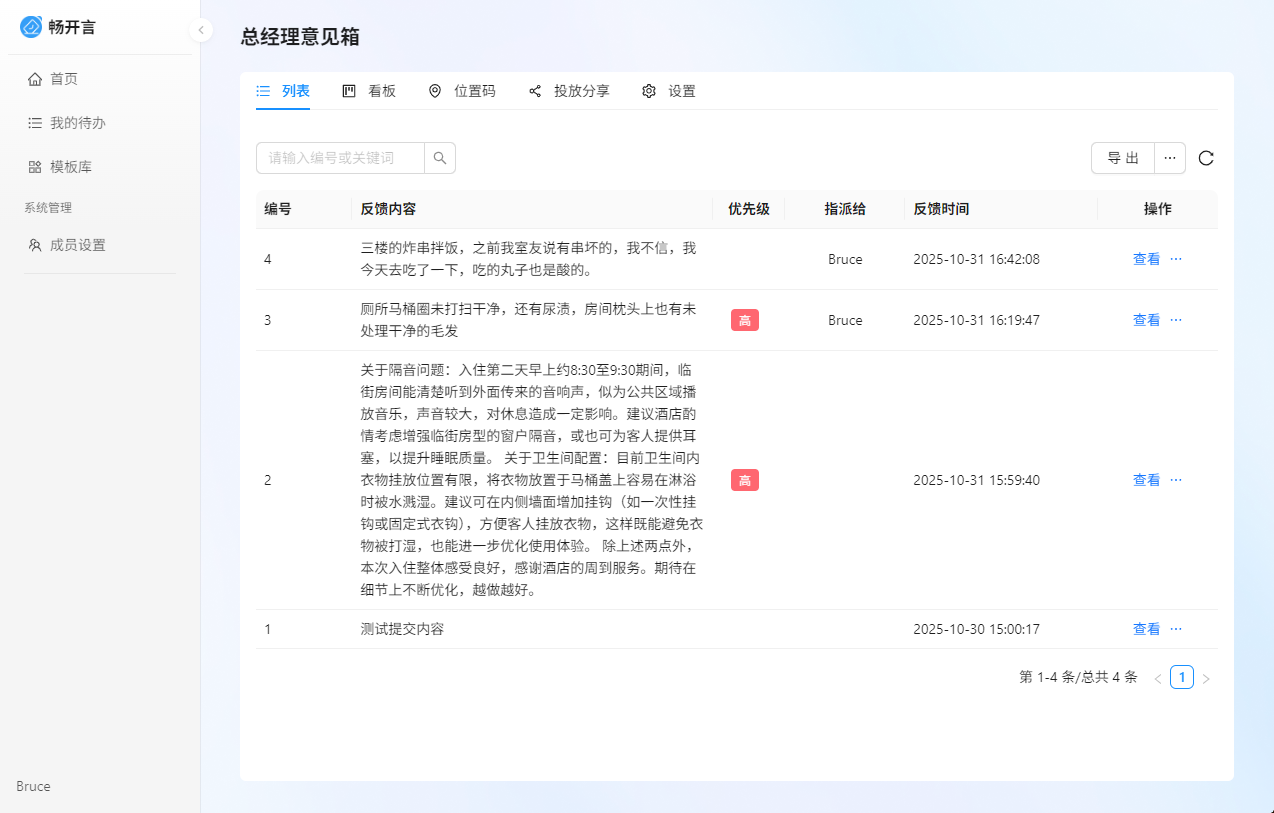Open more options next to 导出

point(1170,158)
